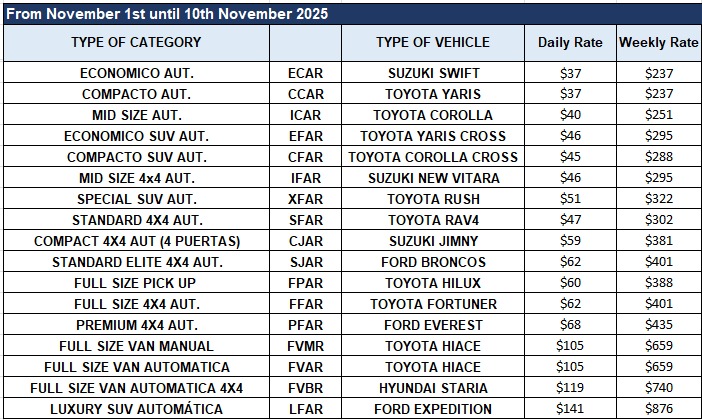The height and width of the screenshot is (420, 702).
Task: Click the ECAR code cell
Action: point(305,73)
